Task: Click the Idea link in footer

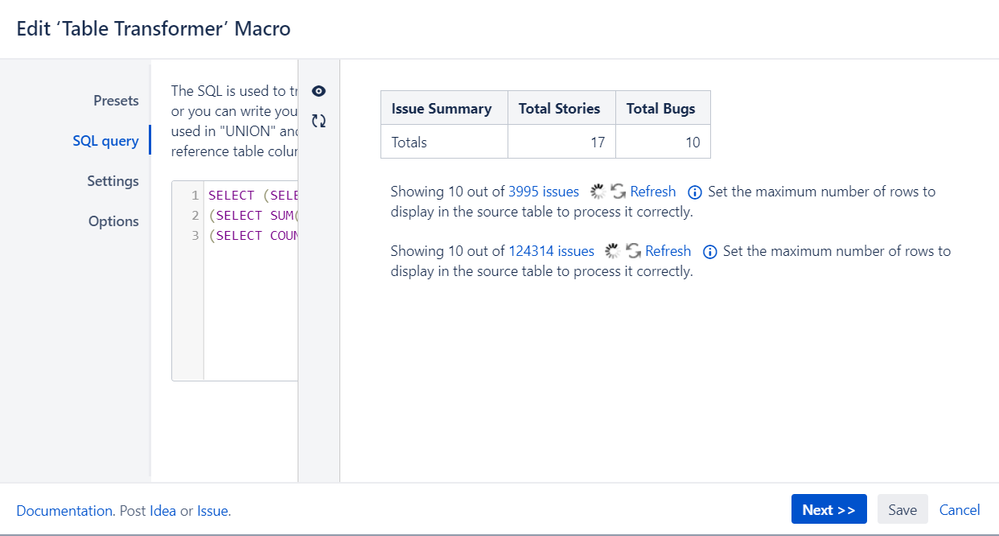Action: coord(162,510)
